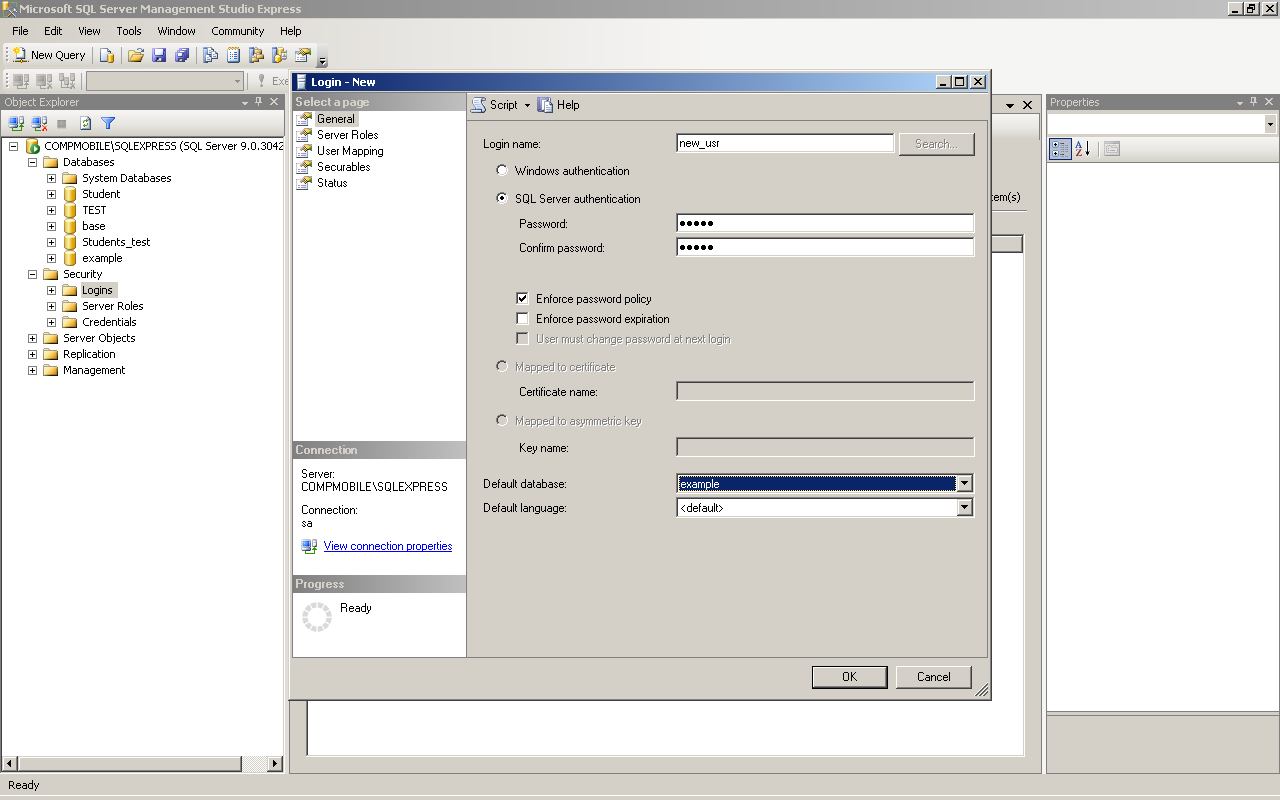Click the Summary page toolbar icon
Screen dimensions: 1280x800
point(233,55)
